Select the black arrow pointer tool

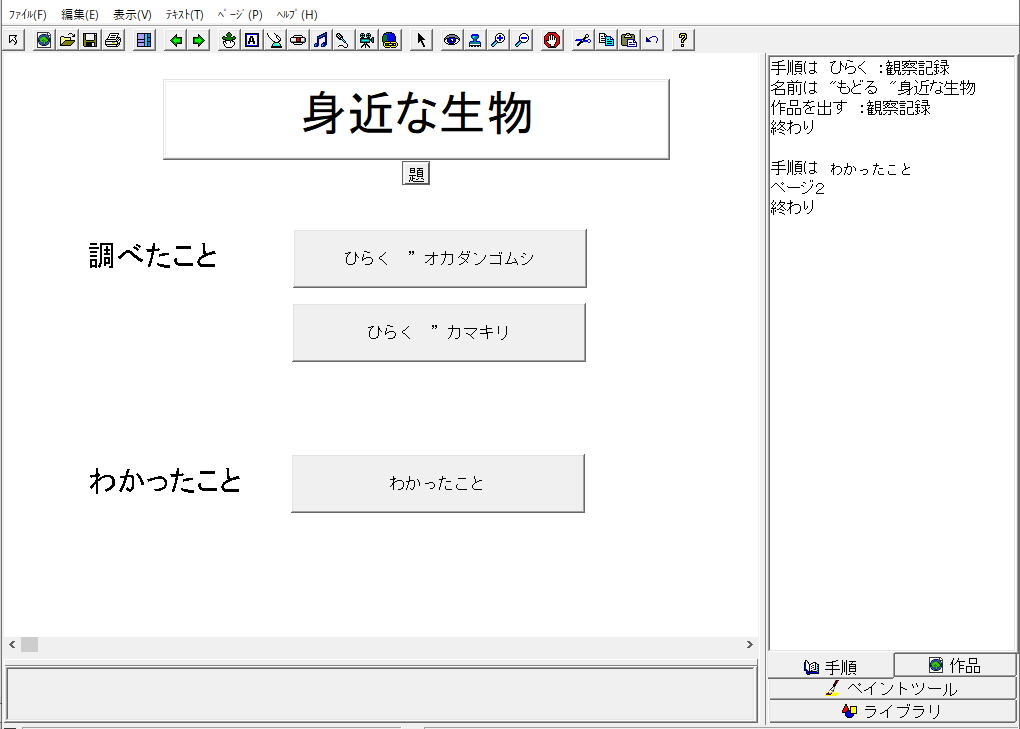[421, 40]
